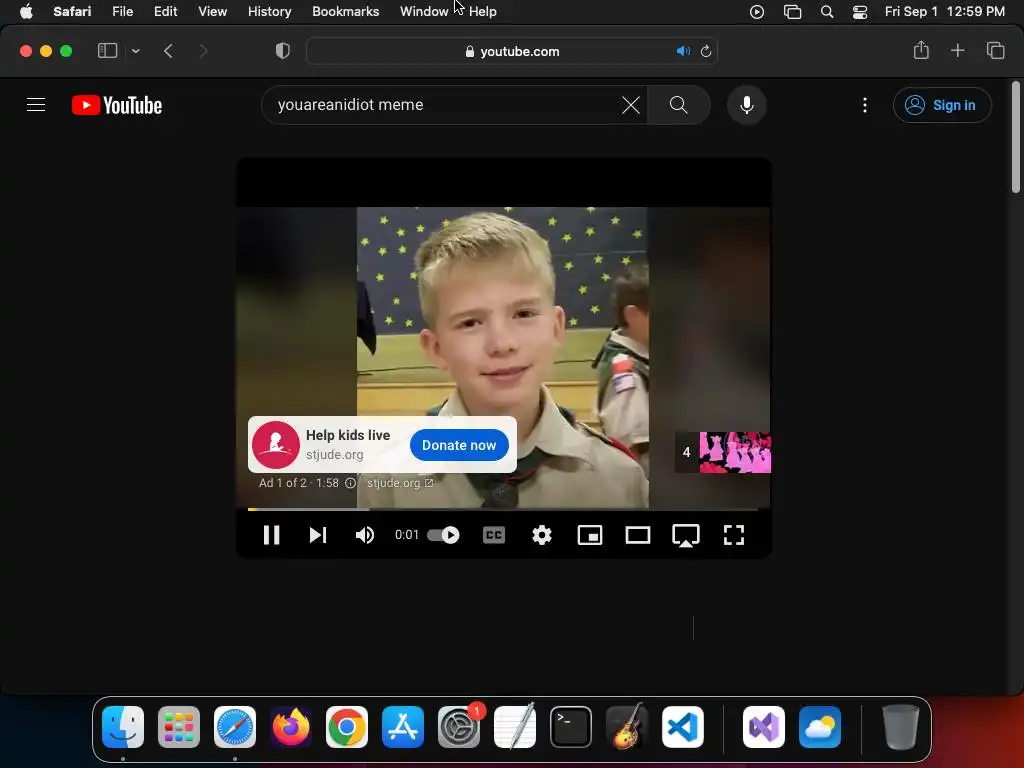Open the clock showing Fri Sep 1
The width and height of the screenshot is (1024, 768).
click(944, 11)
